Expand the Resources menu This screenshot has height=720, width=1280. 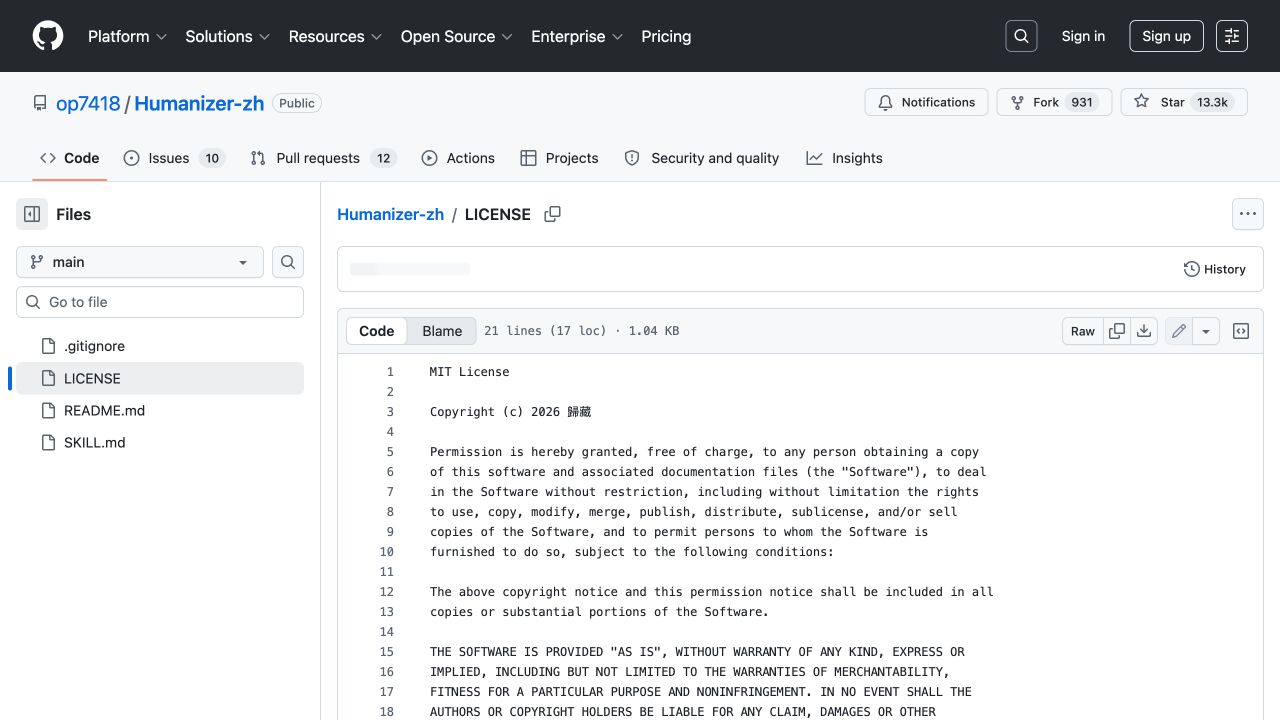pyautogui.click(x=335, y=36)
